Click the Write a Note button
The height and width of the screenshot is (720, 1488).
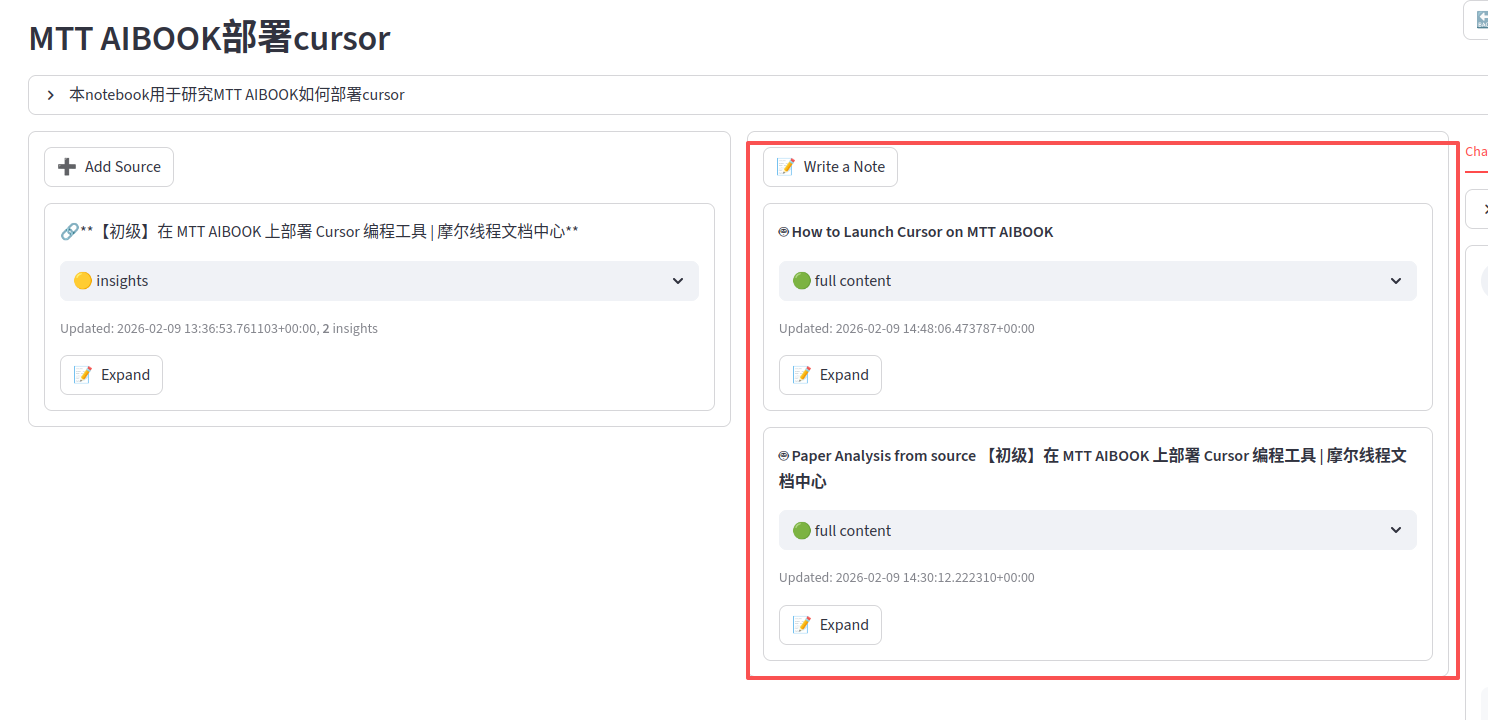pos(830,167)
